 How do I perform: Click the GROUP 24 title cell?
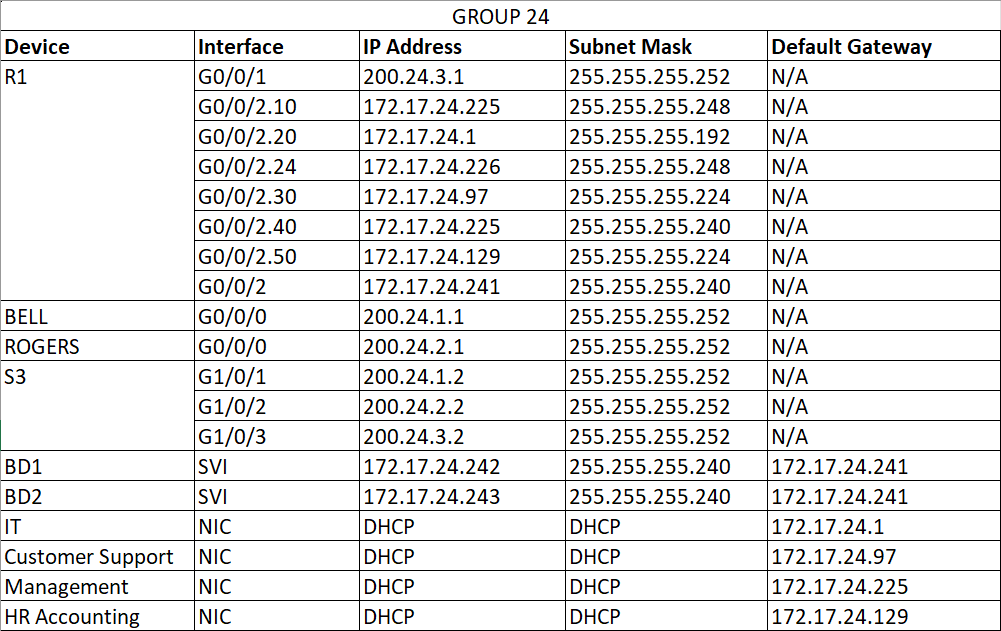click(x=500, y=16)
